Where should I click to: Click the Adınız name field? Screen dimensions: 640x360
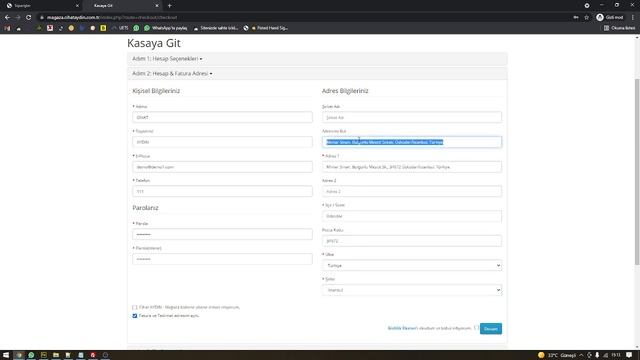tap(222, 117)
